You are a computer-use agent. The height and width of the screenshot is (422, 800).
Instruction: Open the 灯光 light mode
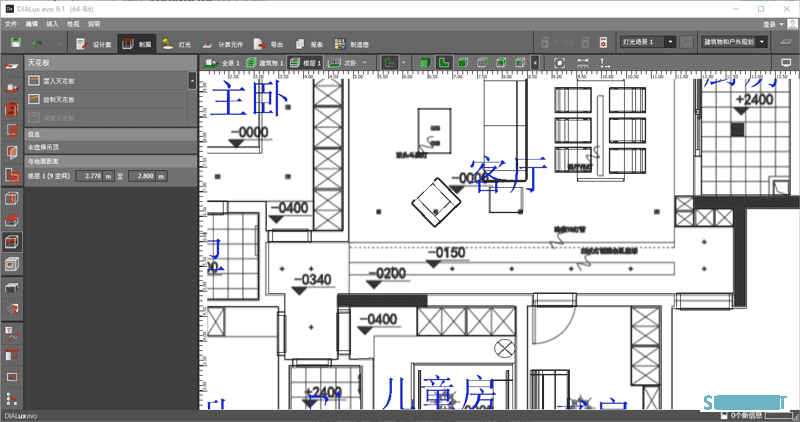click(x=177, y=44)
